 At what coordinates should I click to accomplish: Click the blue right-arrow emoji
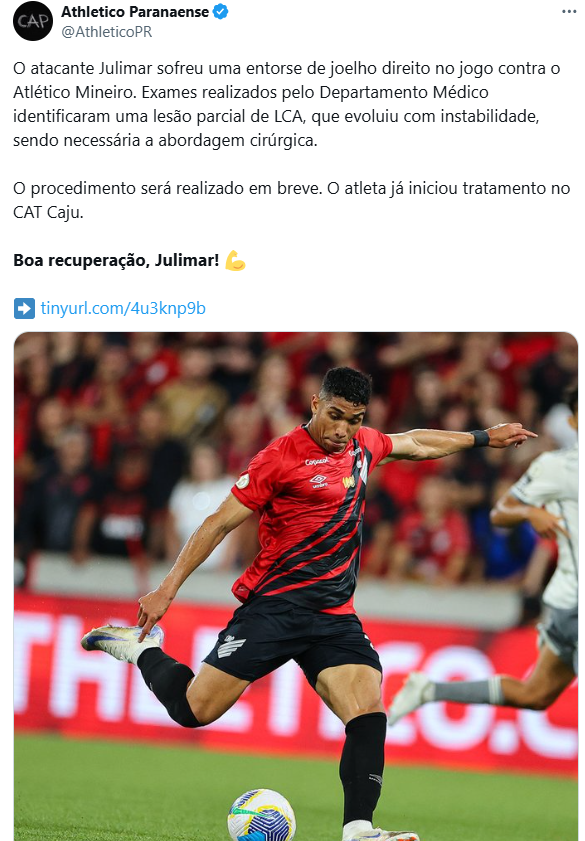[24, 308]
